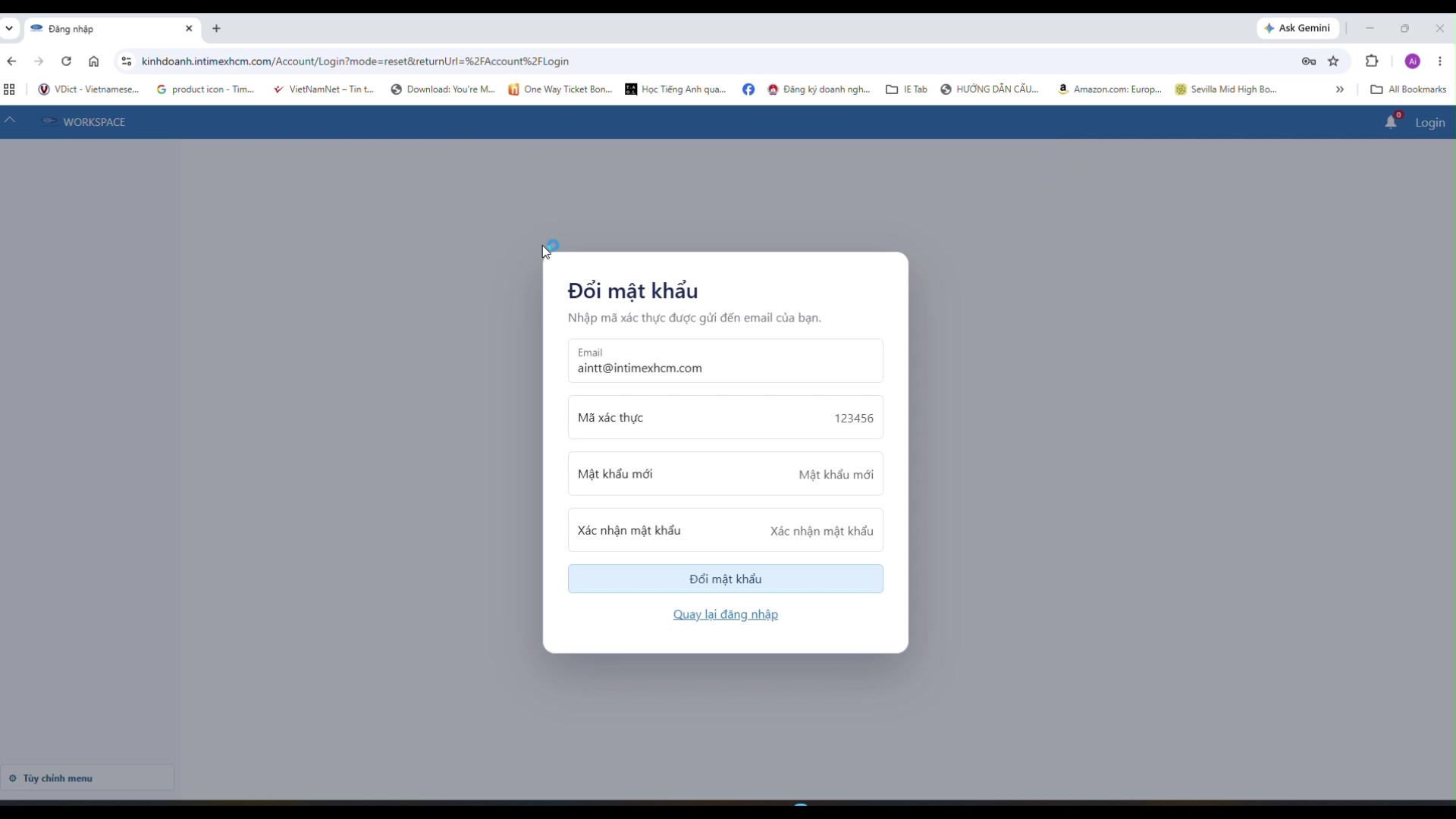The height and width of the screenshot is (819, 1456).
Task: Click the Đổi mật khẩu submit button
Action: [726, 579]
